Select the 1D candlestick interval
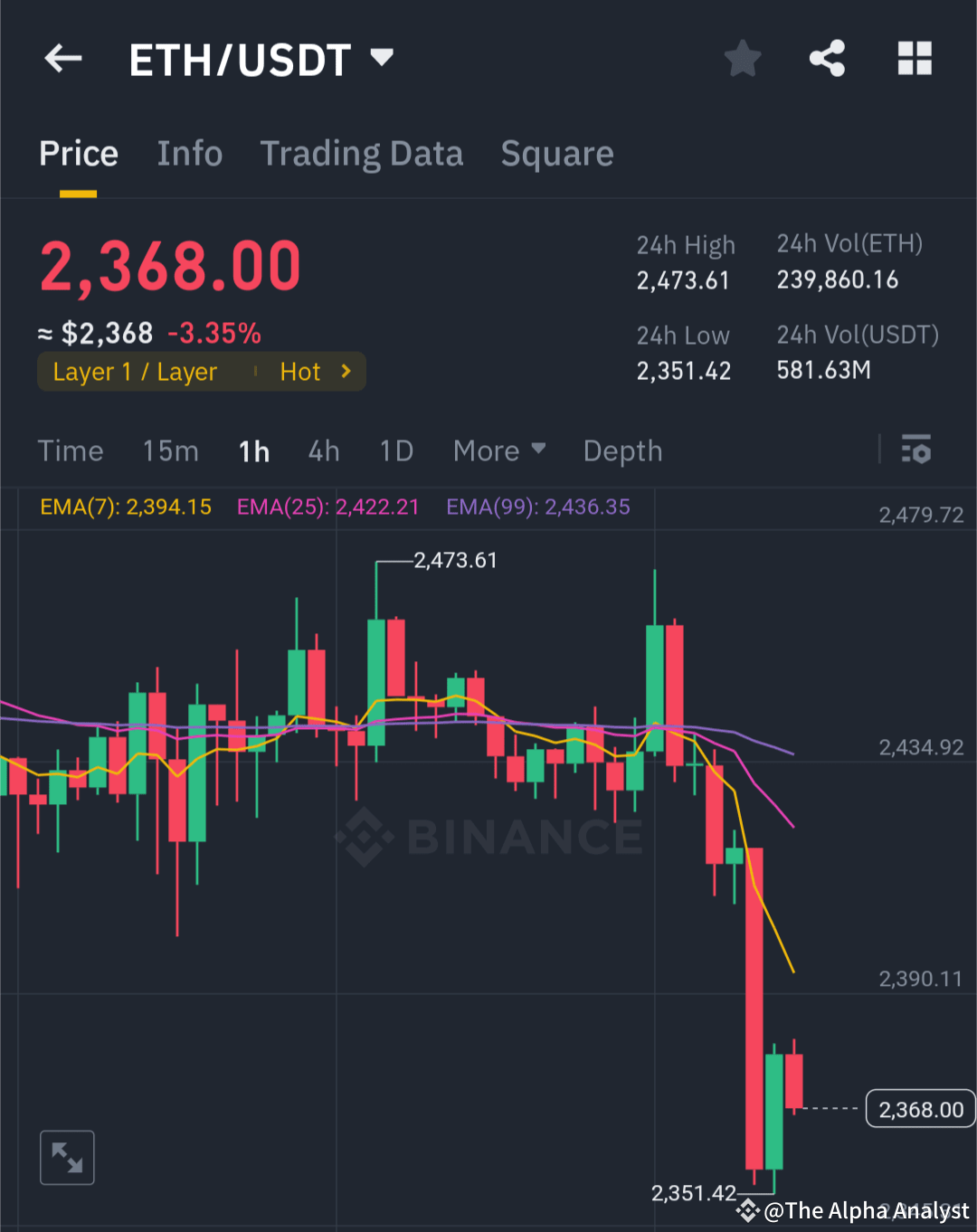The width and height of the screenshot is (977, 1232). point(395,450)
